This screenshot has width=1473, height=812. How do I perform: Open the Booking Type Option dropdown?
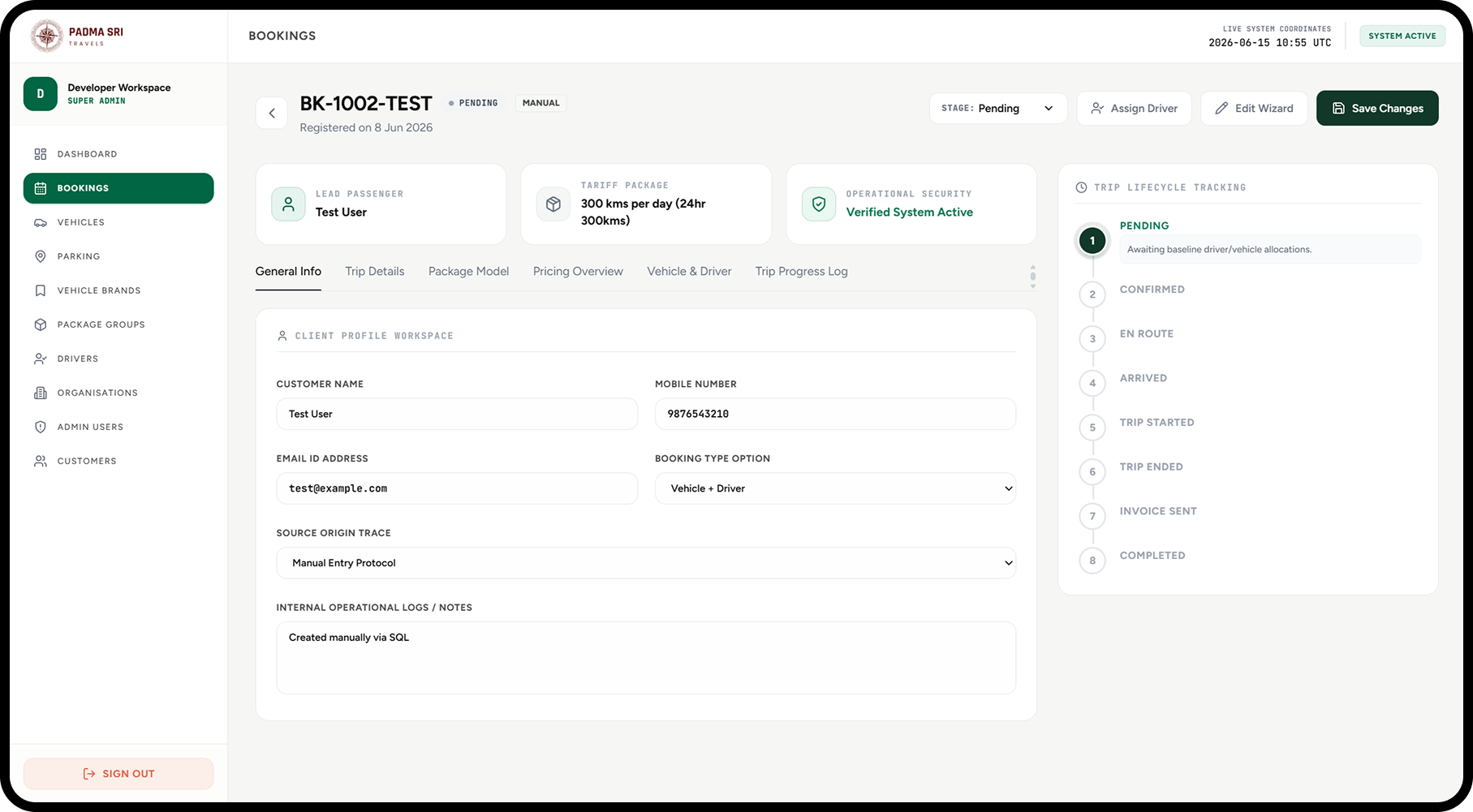[x=835, y=488]
